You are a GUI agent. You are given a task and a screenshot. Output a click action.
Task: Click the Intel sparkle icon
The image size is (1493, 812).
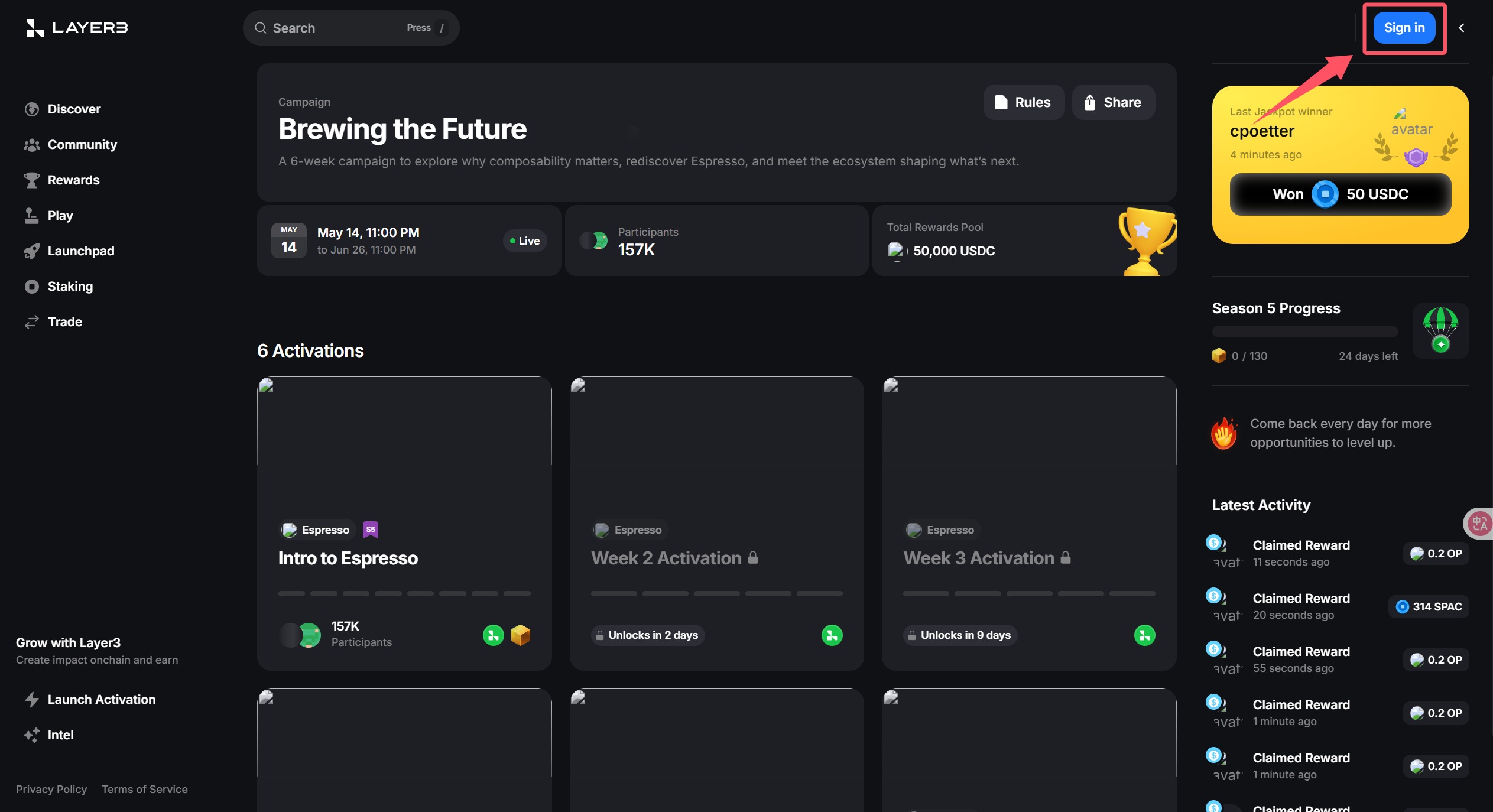click(x=31, y=735)
